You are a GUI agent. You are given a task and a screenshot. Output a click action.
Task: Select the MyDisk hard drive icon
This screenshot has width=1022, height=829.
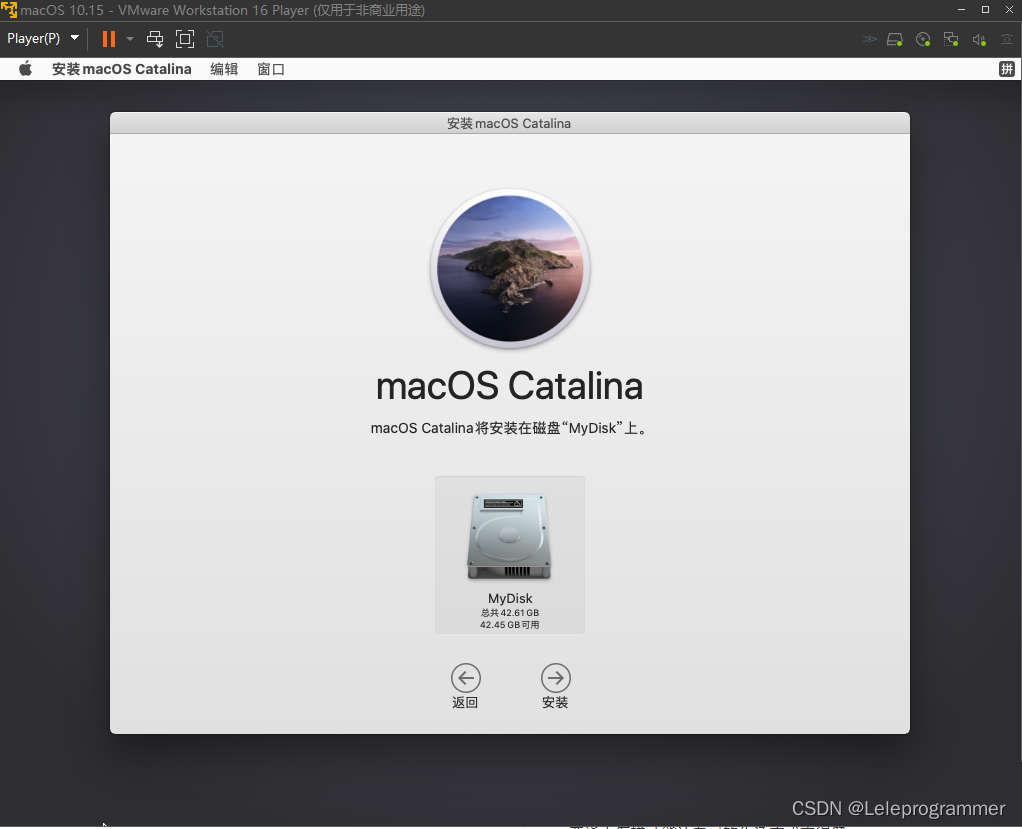coord(509,537)
